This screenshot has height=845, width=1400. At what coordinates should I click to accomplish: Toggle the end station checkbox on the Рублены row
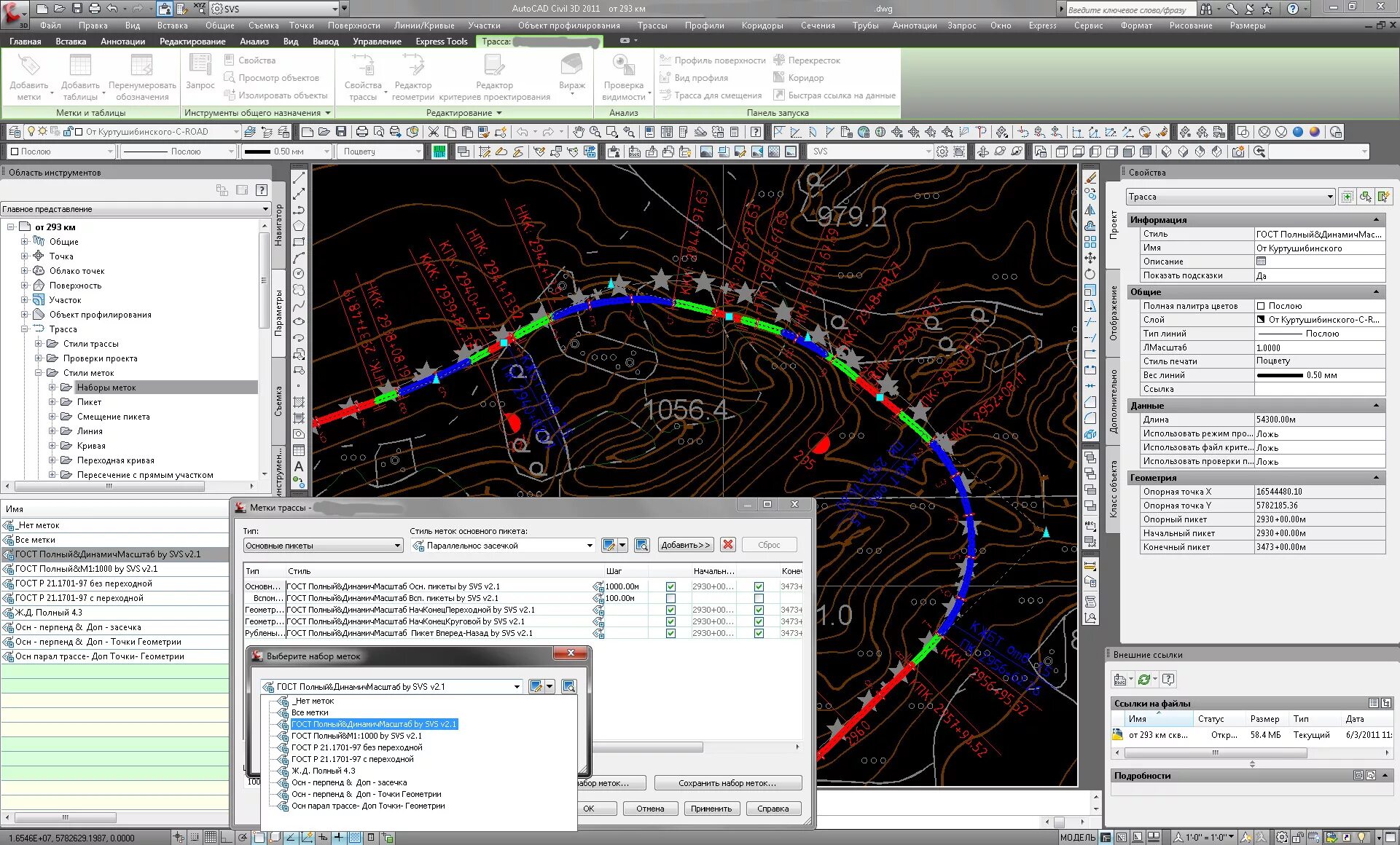(x=759, y=633)
